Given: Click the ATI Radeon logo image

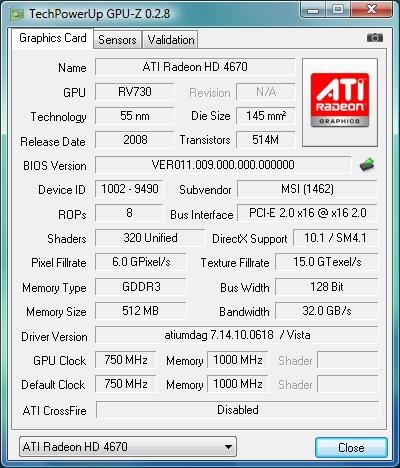Looking at the screenshot, I should [340, 102].
